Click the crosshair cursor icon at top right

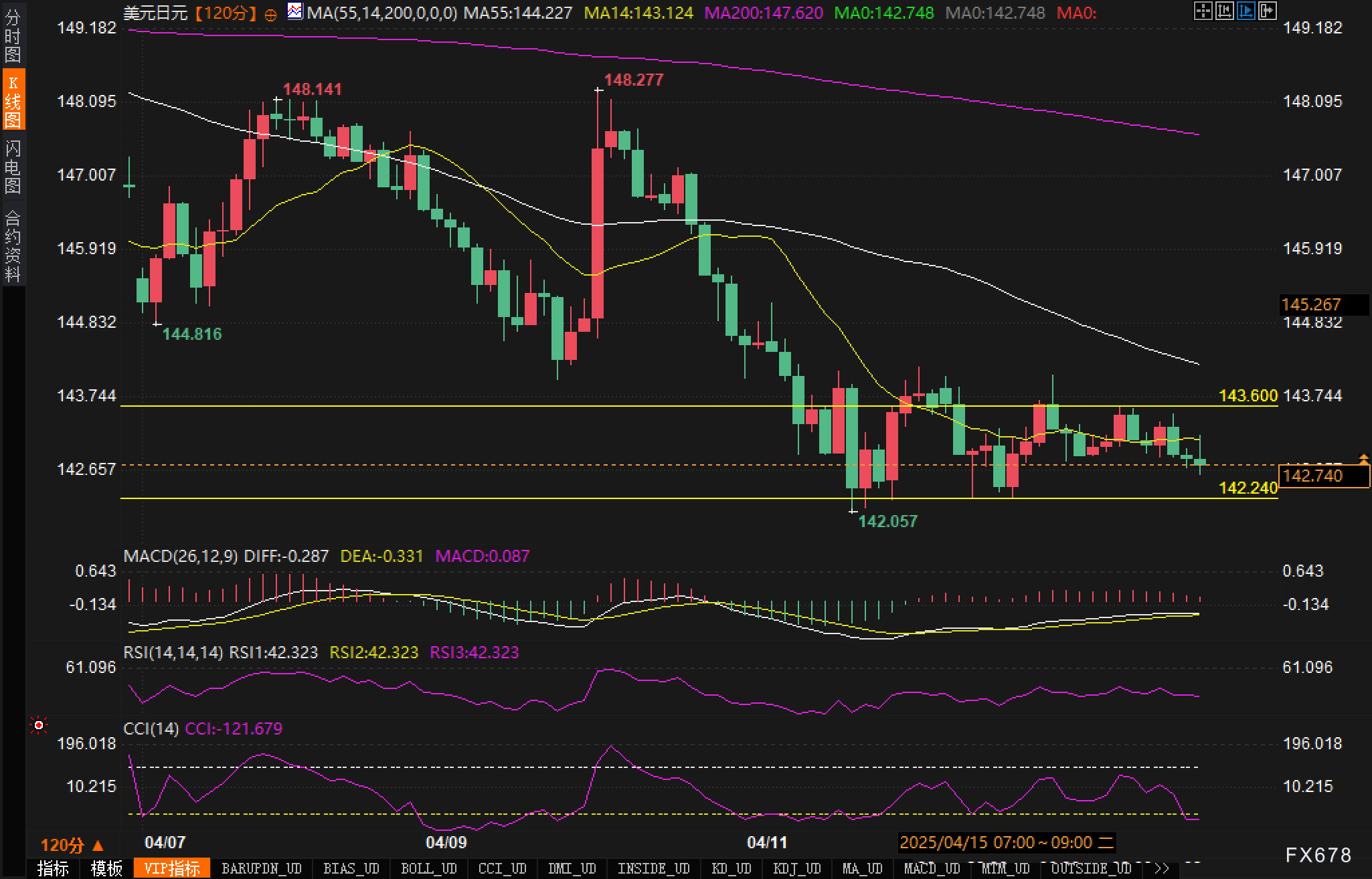click(x=1203, y=11)
